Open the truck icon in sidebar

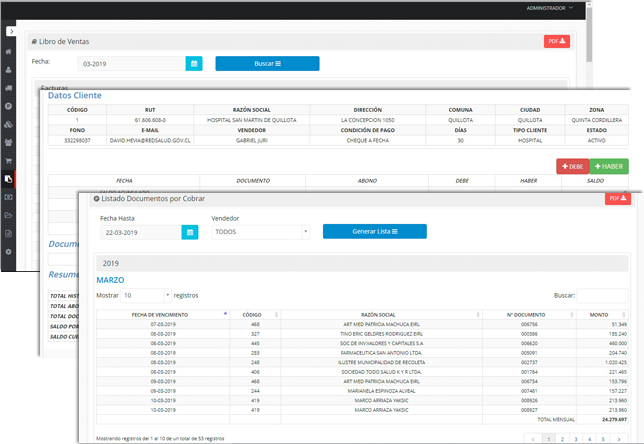click(x=8, y=88)
